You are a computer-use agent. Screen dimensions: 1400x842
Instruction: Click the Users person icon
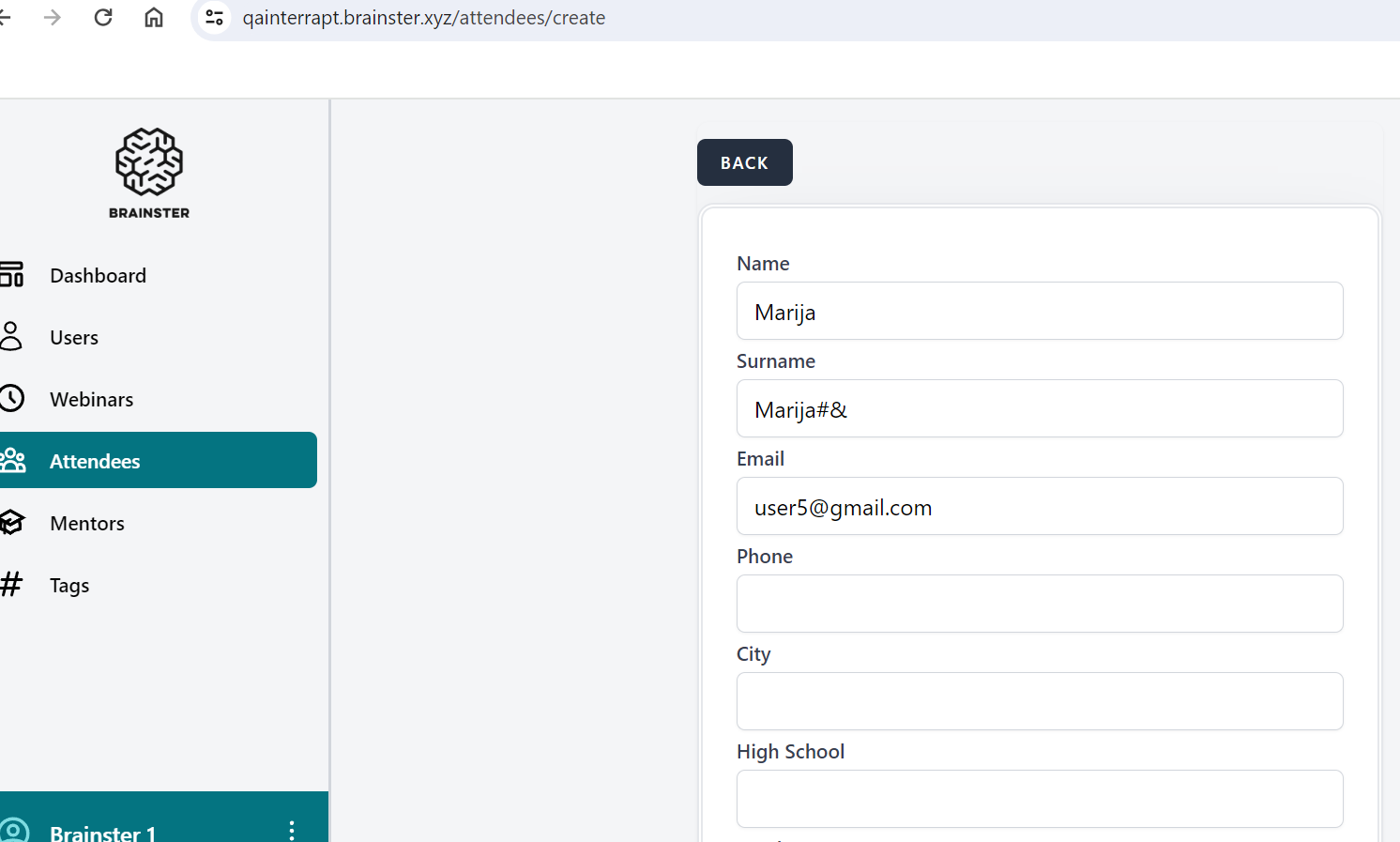[11, 336]
